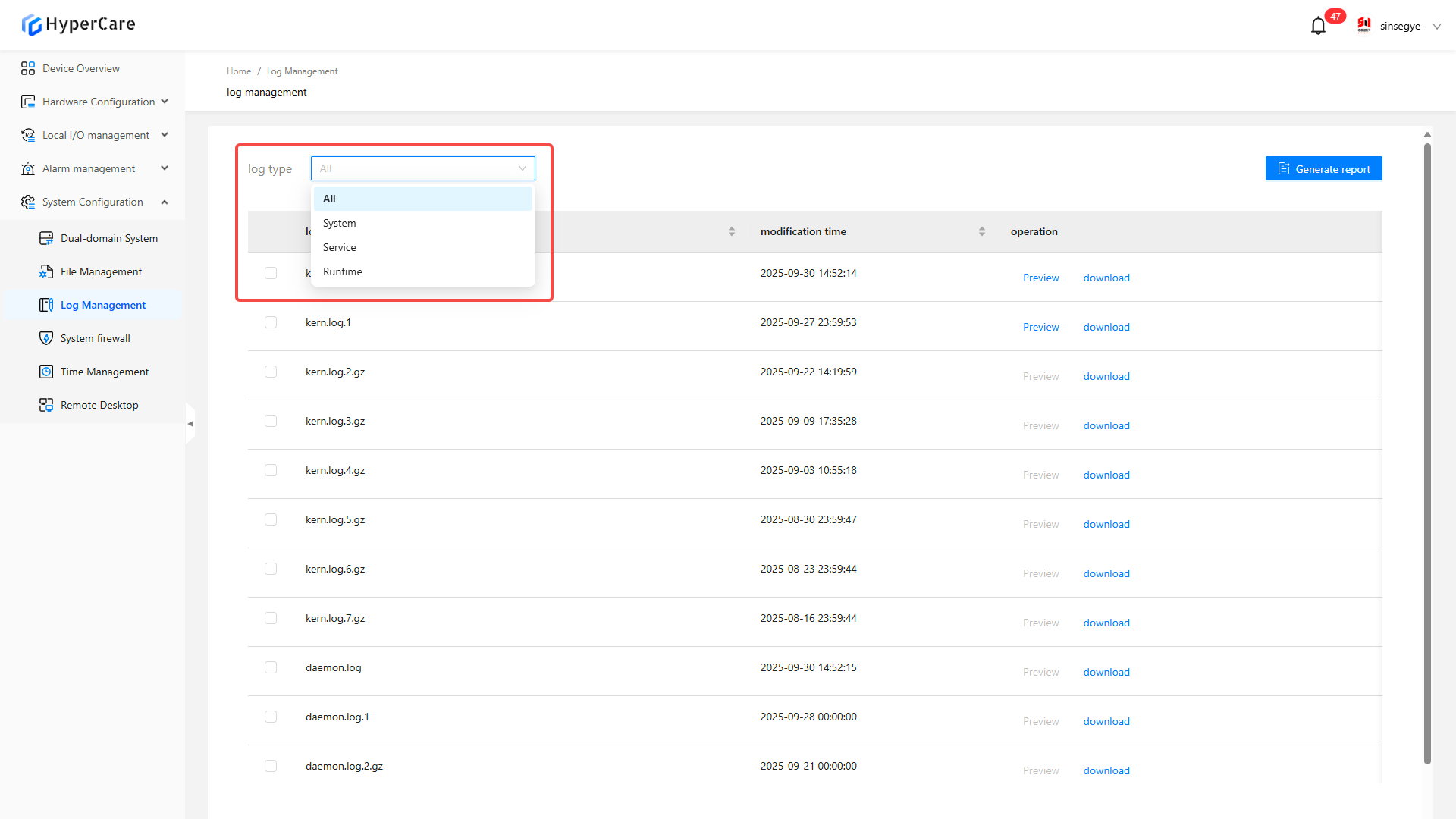Click the Generate report button
This screenshot has width=1456, height=819.
pos(1323,168)
